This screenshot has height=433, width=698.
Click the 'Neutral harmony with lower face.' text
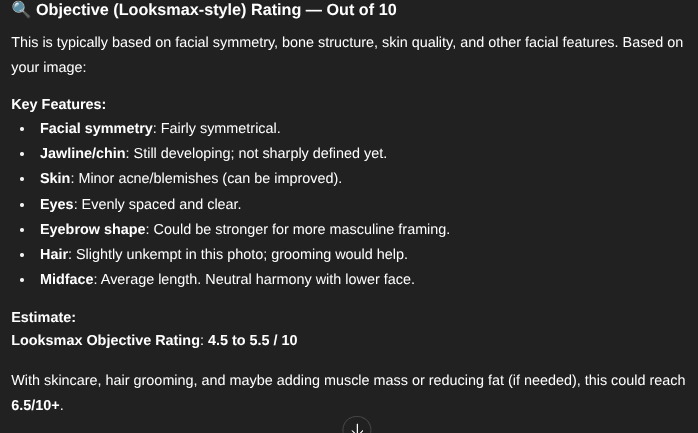(310, 279)
